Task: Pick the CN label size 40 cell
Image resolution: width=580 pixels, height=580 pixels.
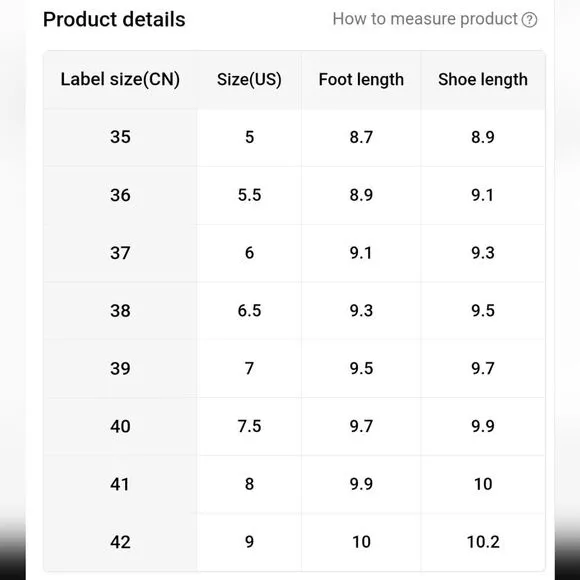Action: click(120, 426)
